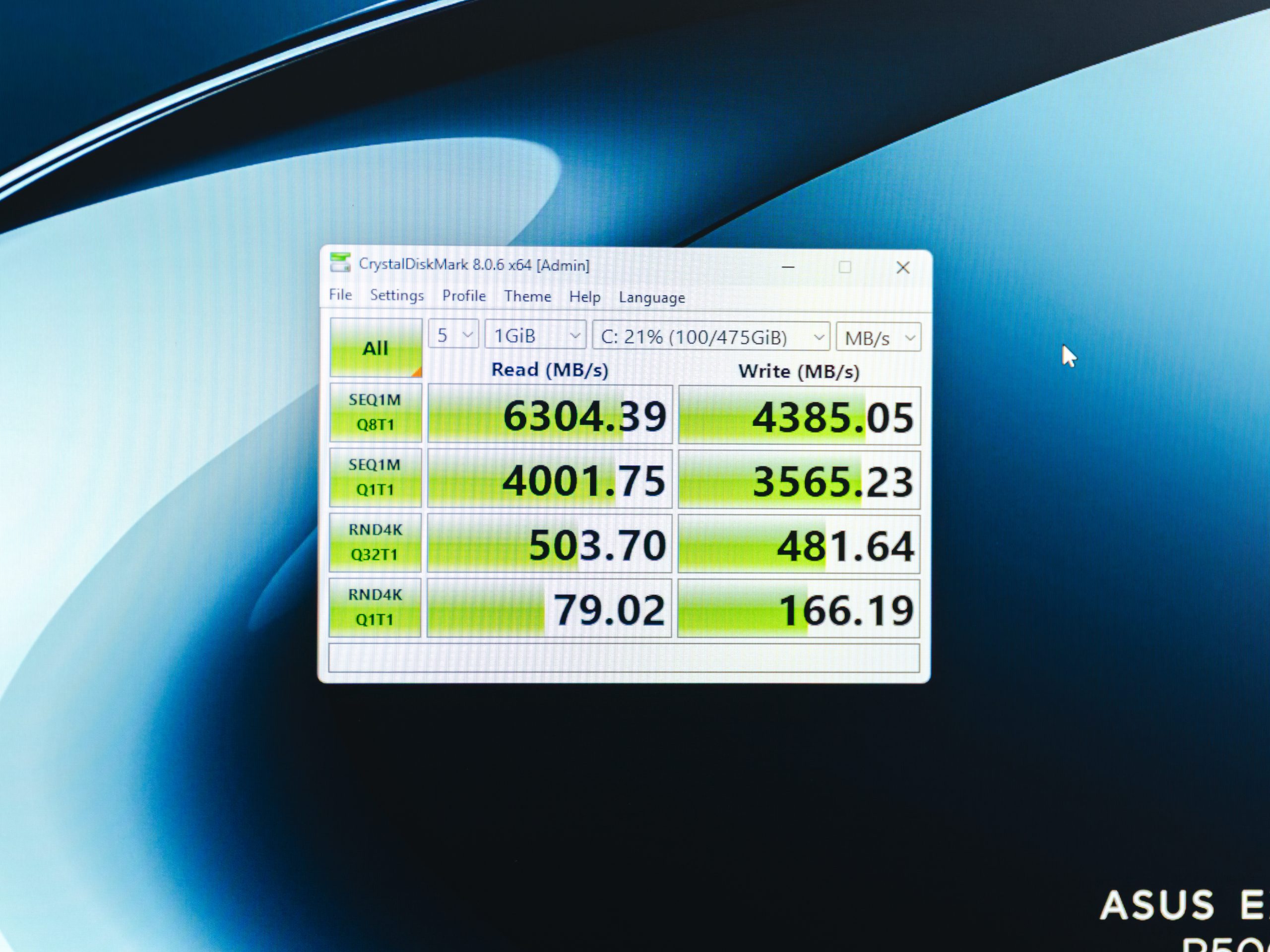Expand the 1GiB test size dropdown

pyautogui.click(x=535, y=335)
